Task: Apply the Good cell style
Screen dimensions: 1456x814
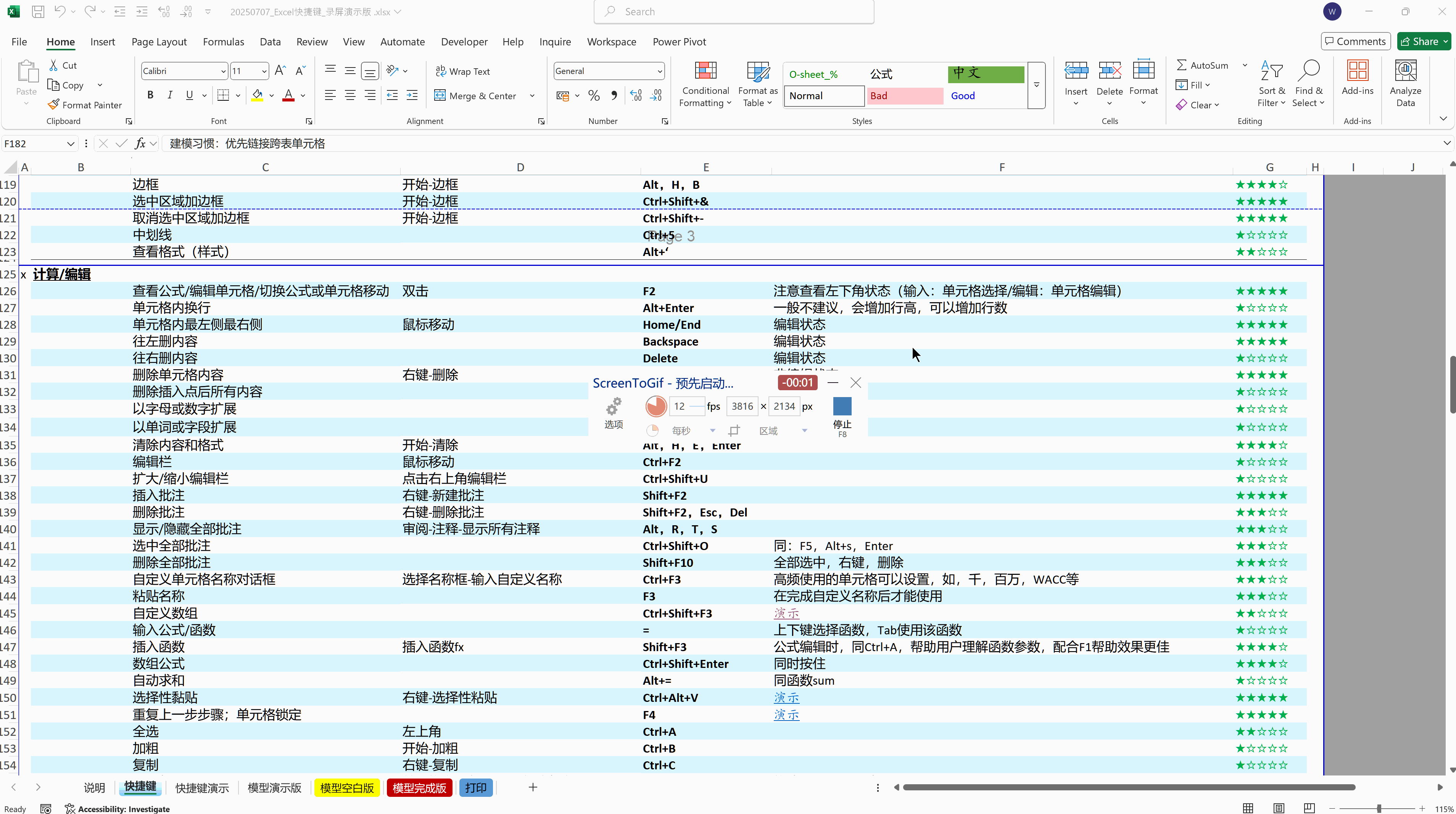Action: 986,95
